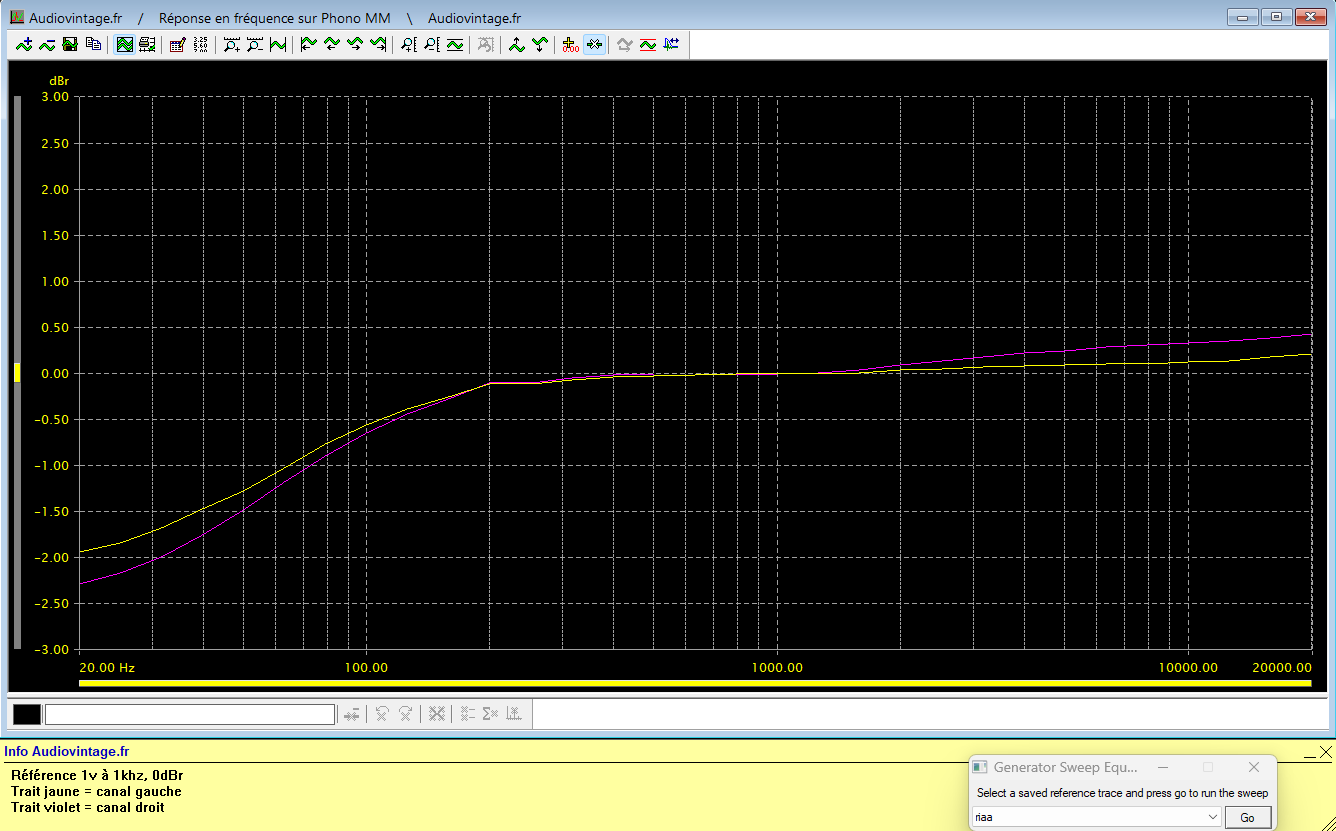Click the yellow horizontal bar under frequency axis
Image resolution: width=1336 pixels, height=831 pixels.
694,684
